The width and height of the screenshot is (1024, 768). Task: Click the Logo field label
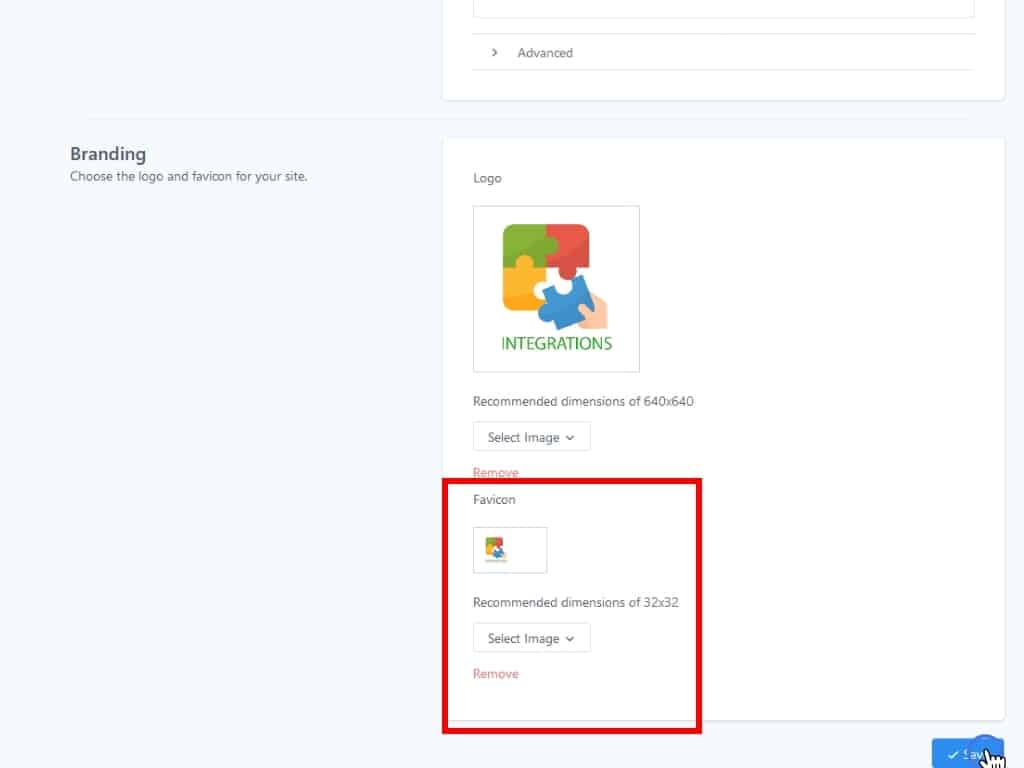coord(487,178)
